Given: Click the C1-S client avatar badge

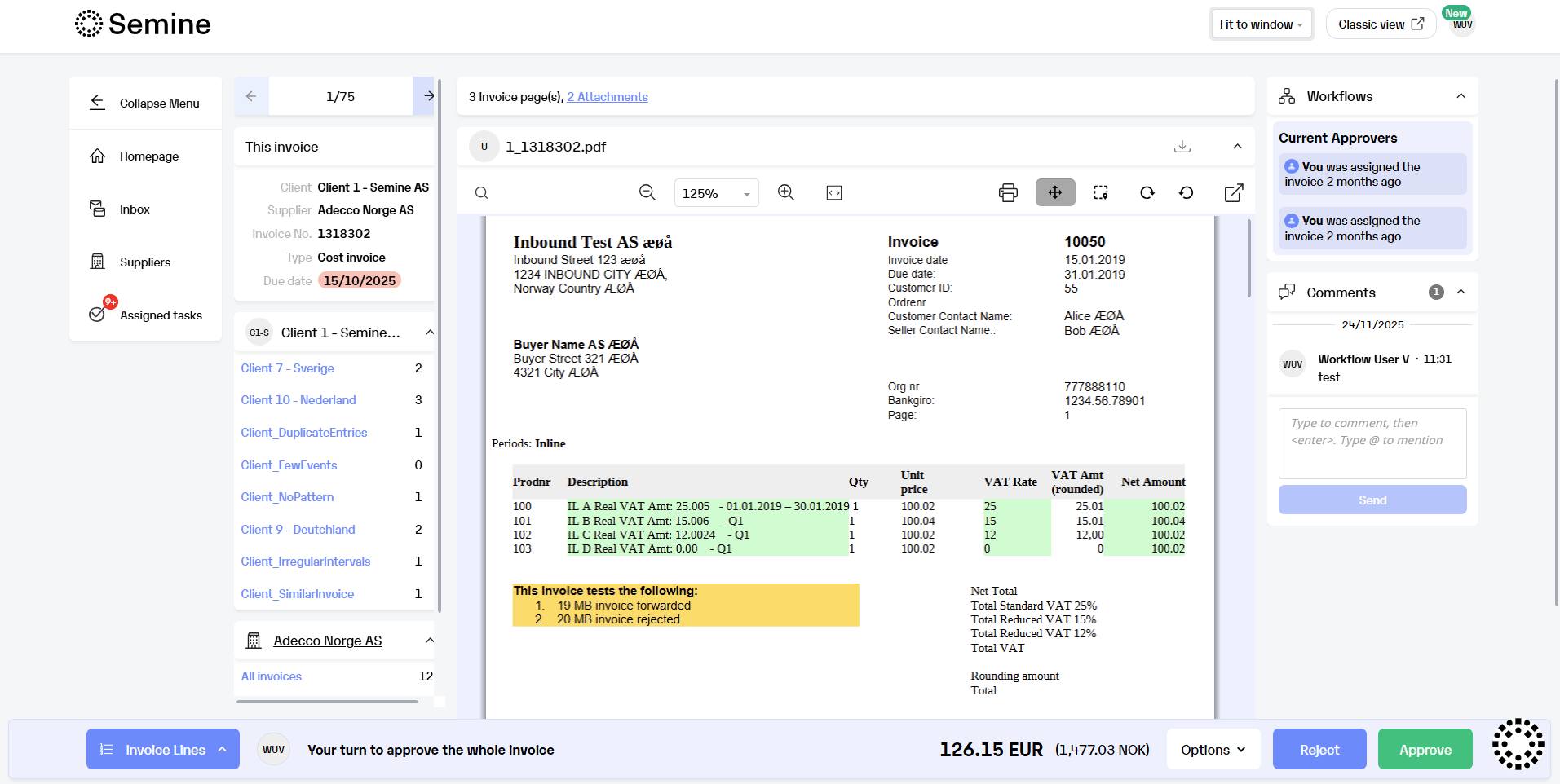Looking at the screenshot, I should click(x=259, y=333).
